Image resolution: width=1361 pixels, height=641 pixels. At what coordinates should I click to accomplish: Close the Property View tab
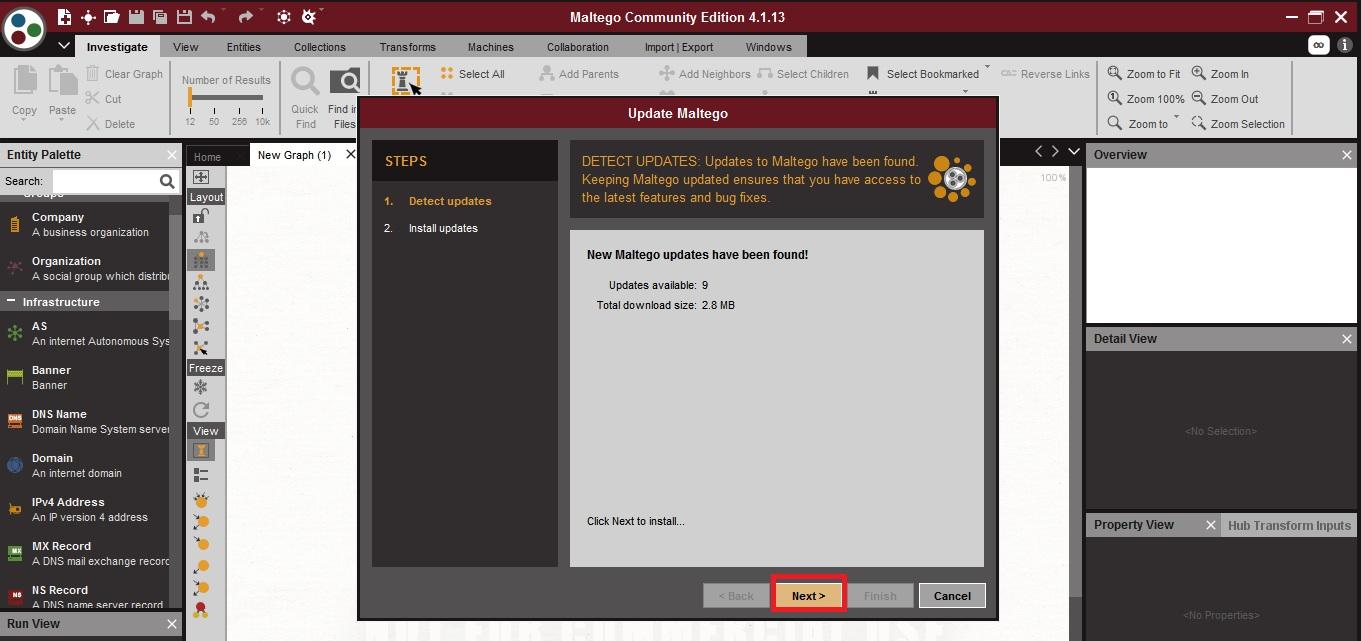(1210, 525)
